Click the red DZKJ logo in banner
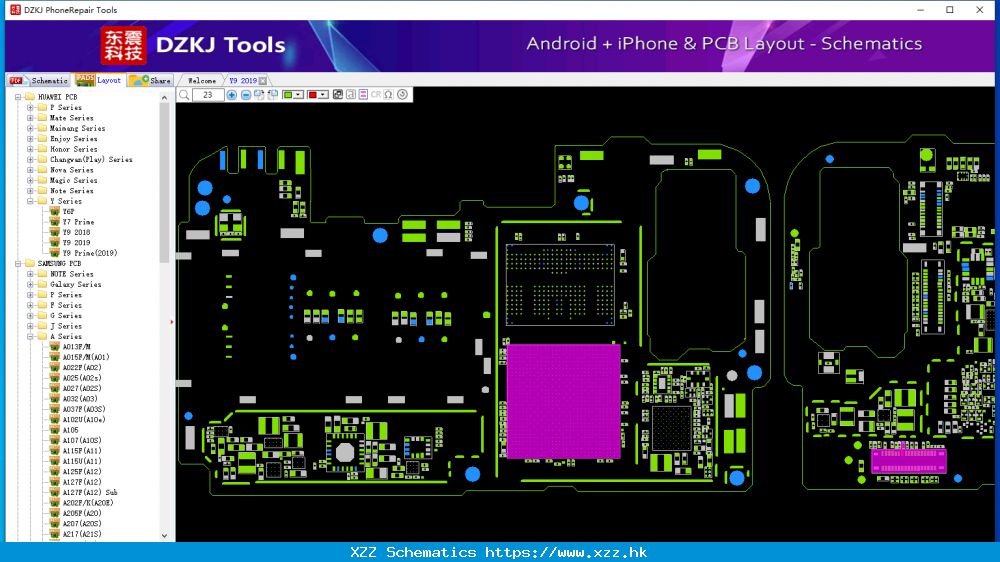This screenshot has height=562, width=1000. (124, 45)
